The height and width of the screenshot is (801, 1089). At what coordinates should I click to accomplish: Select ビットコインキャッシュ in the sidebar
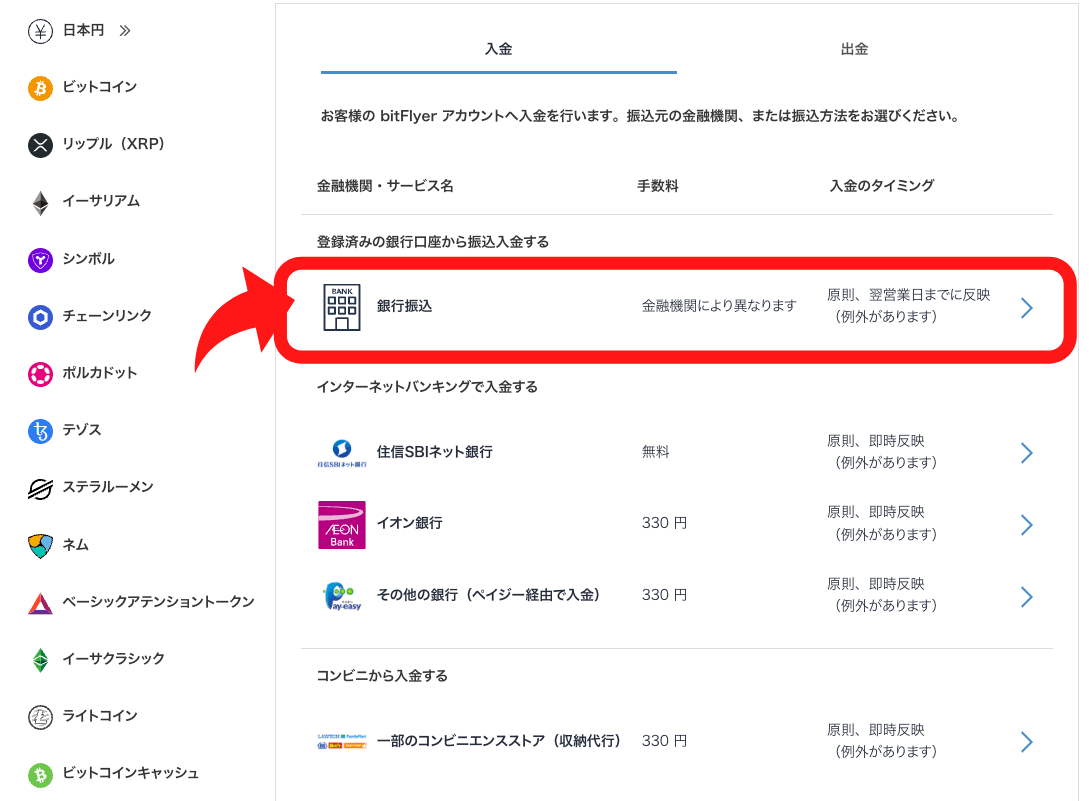(x=131, y=773)
